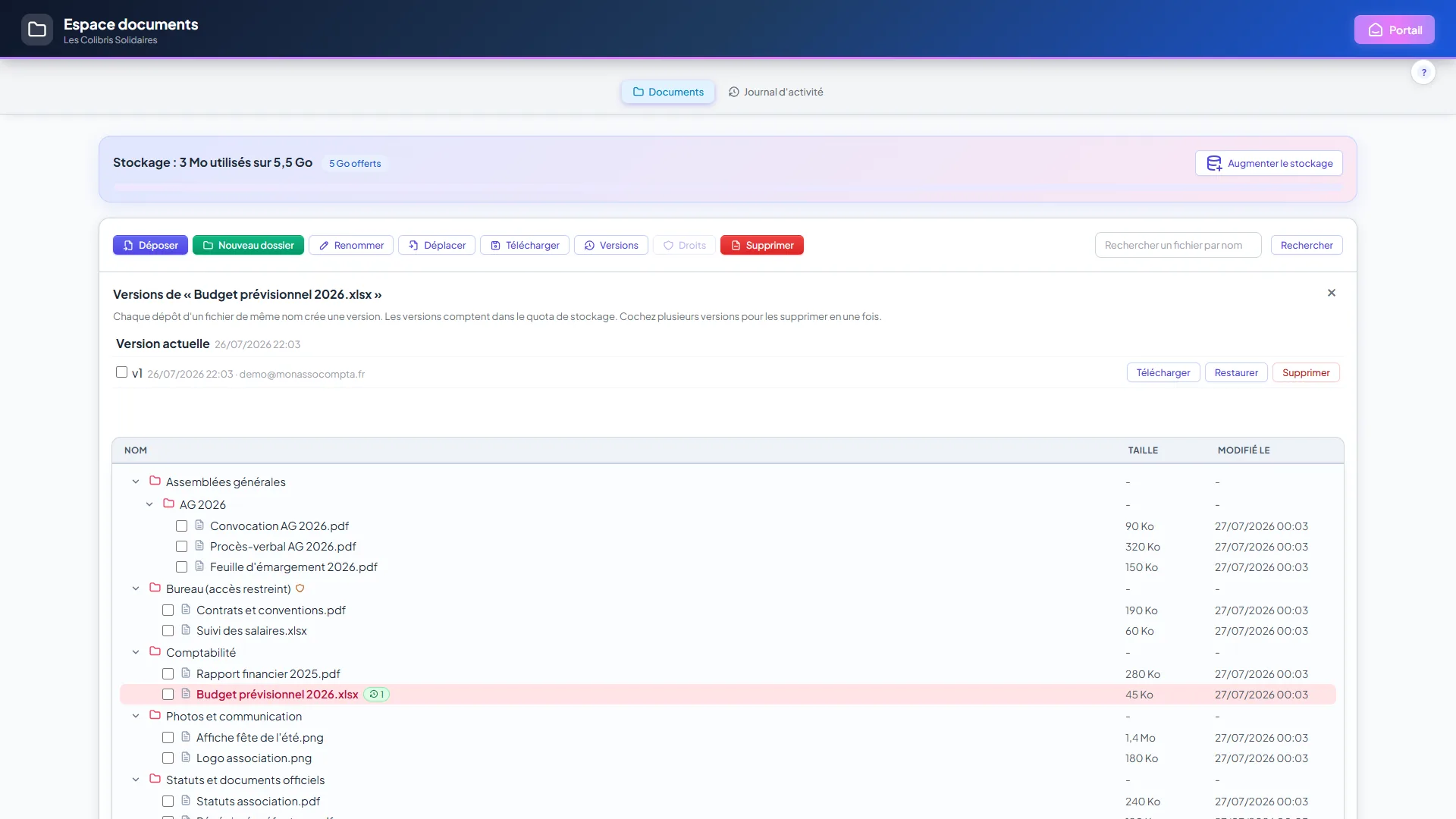Check Statuts association.pdf checkbox
Viewport: 1456px width, 819px height.
pyautogui.click(x=168, y=801)
